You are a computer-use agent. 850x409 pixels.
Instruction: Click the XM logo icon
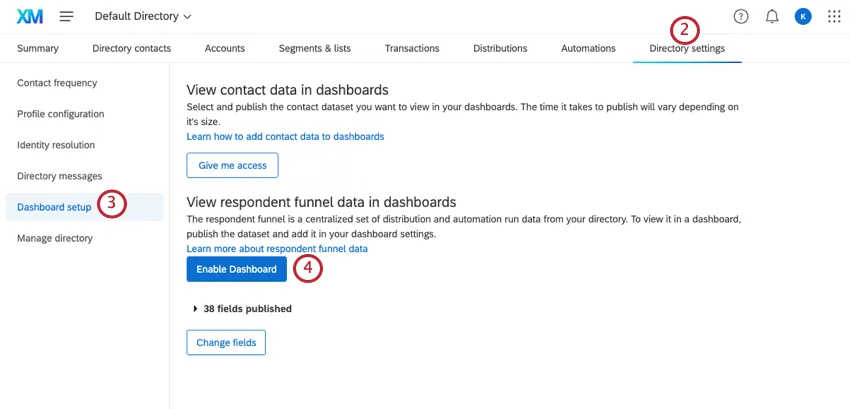(30, 17)
